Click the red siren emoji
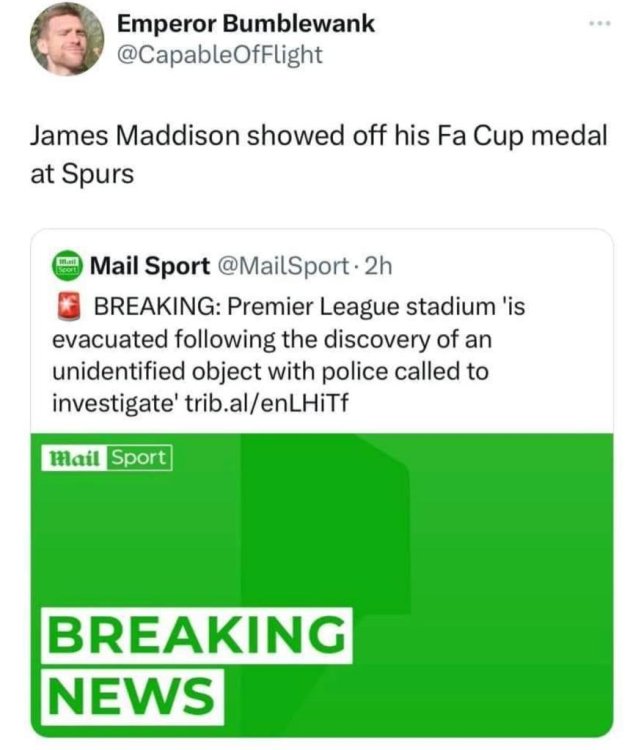 pyautogui.click(x=69, y=307)
